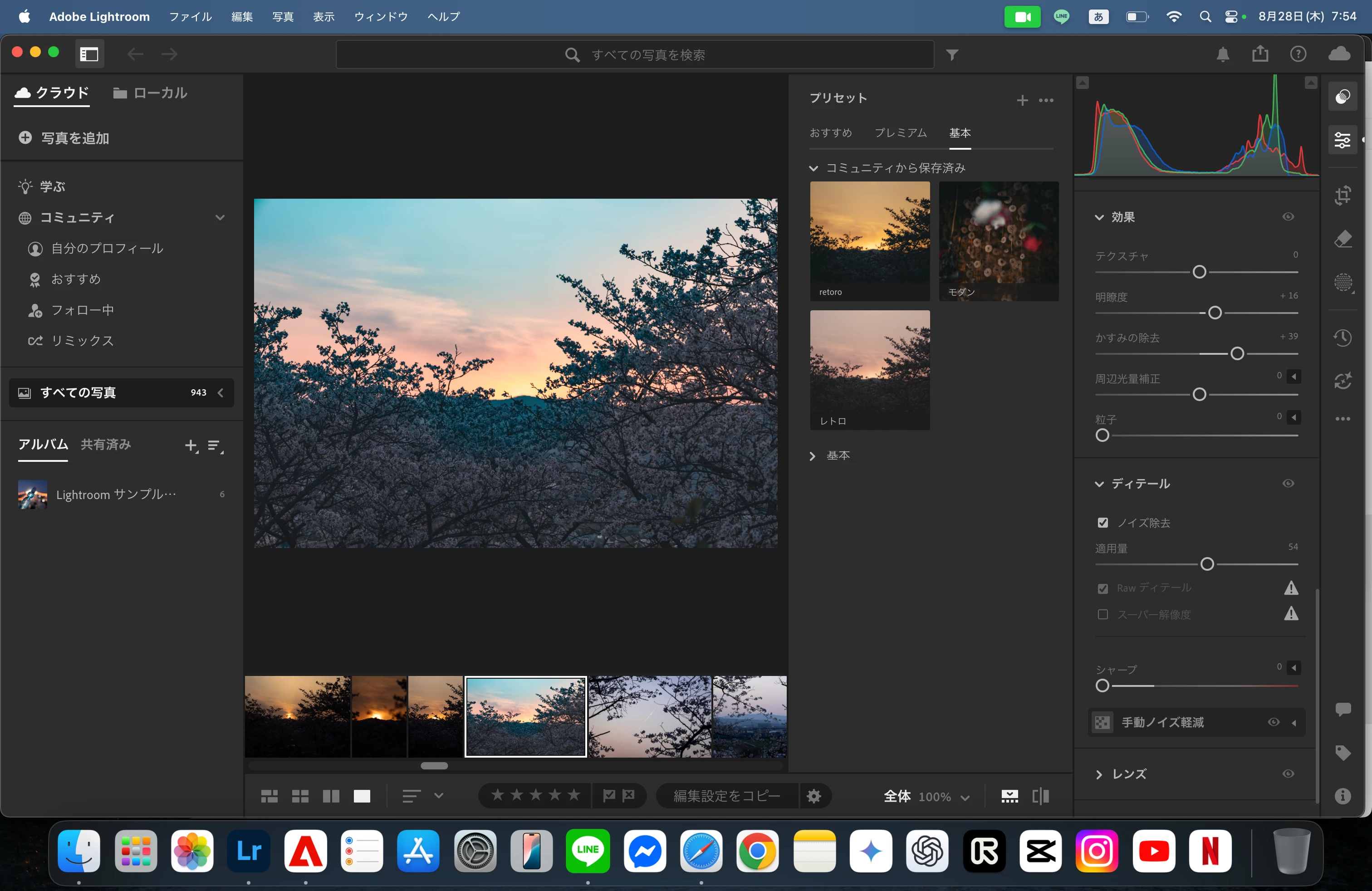The height and width of the screenshot is (891, 1372).
Task: Click the かすみの除去 slider handle
Action: (x=1236, y=353)
